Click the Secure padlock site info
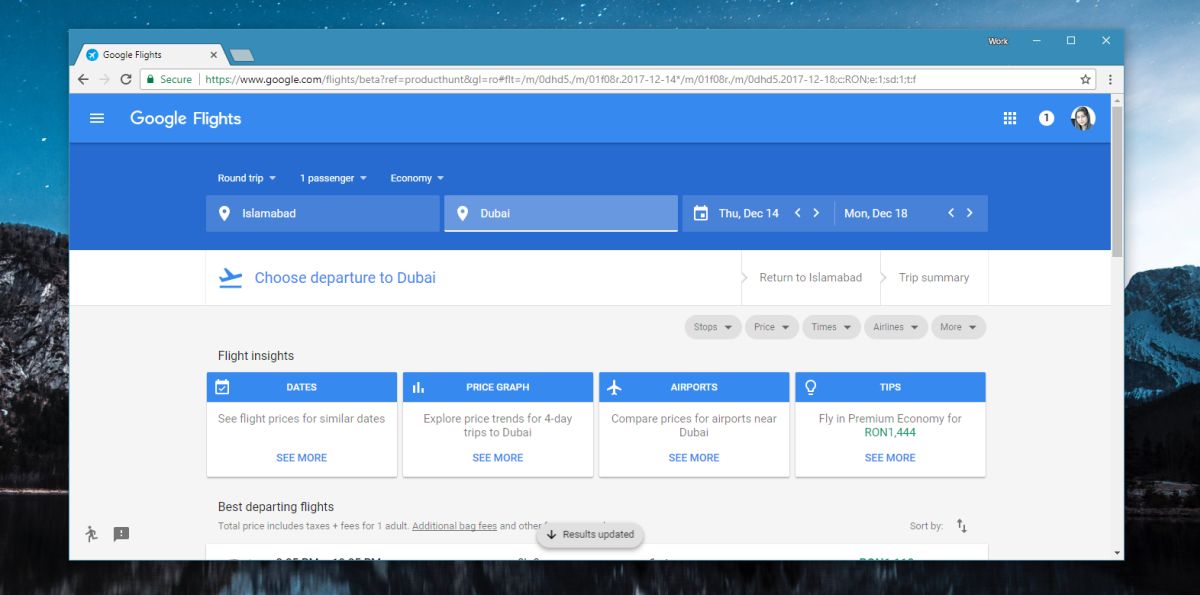The image size is (1200, 595). coord(168,79)
